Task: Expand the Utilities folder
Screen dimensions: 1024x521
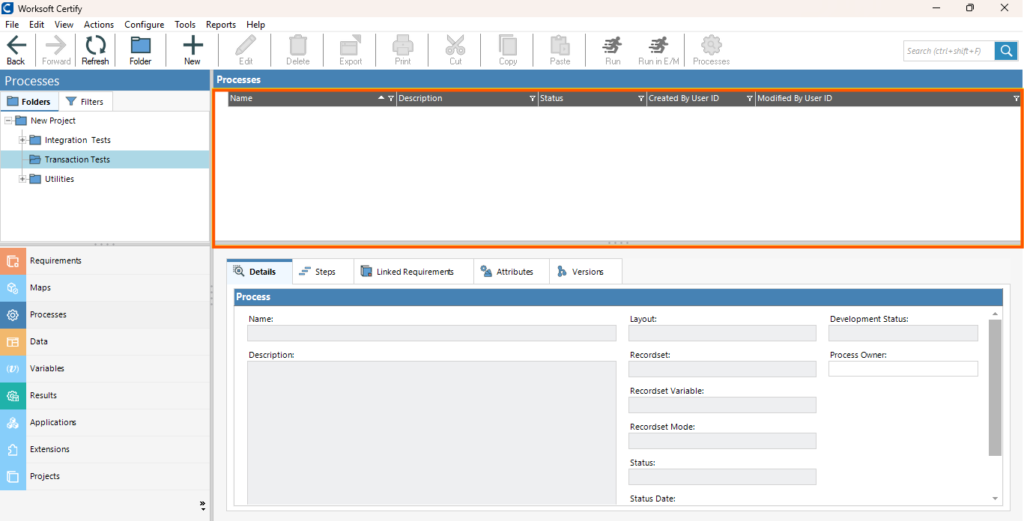Action: 23,179
